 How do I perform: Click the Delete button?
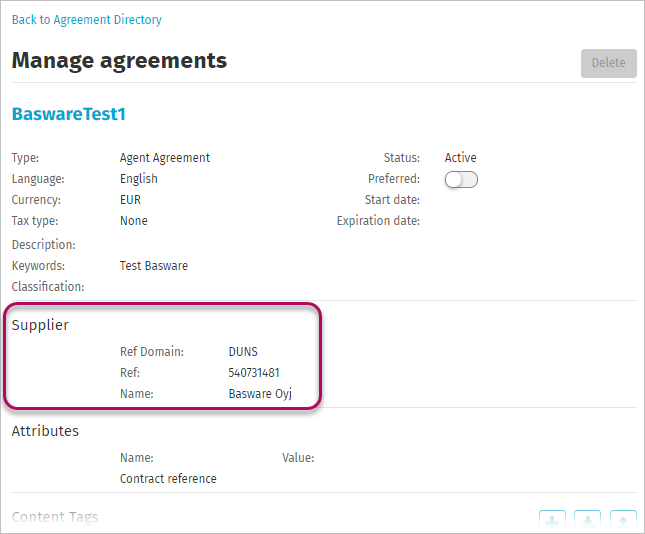click(609, 63)
